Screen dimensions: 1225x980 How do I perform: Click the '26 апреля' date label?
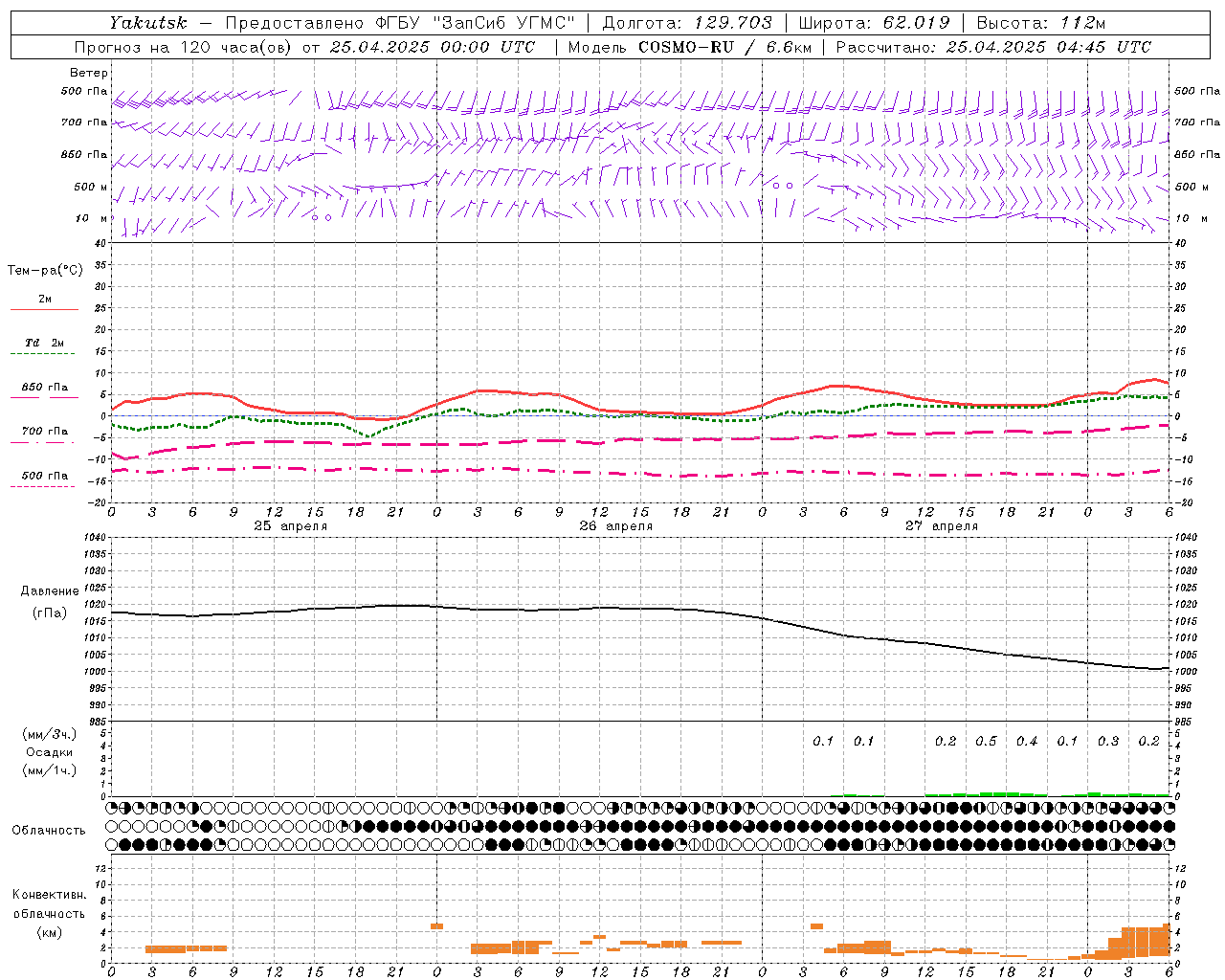click(616, 526)
